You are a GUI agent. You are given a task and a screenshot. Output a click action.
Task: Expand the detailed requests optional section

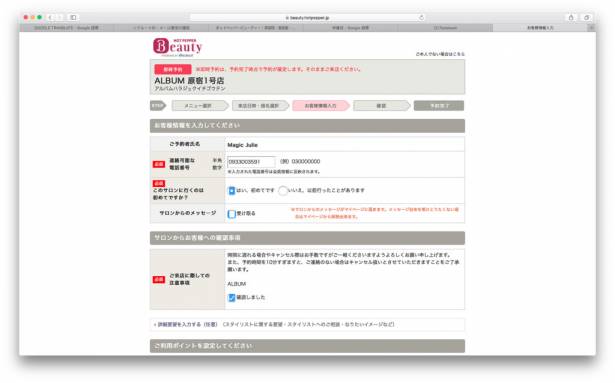click(x=186, y=325)
